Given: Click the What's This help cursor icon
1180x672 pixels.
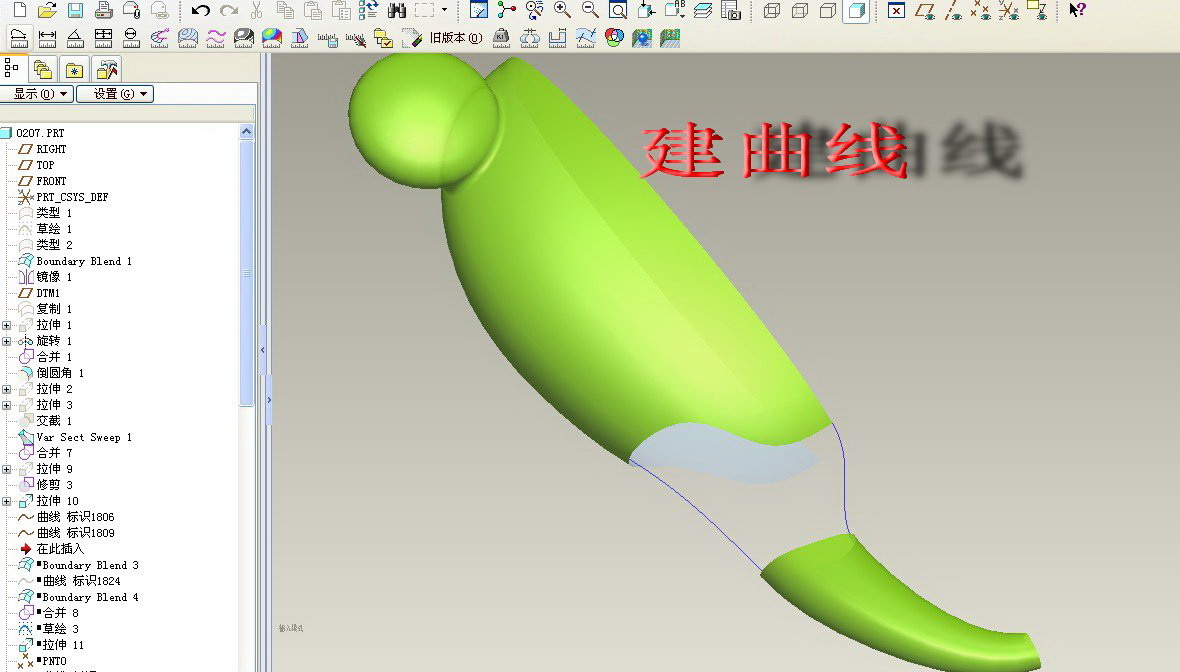Looking at the screenshot, I should coord(1077,11).
